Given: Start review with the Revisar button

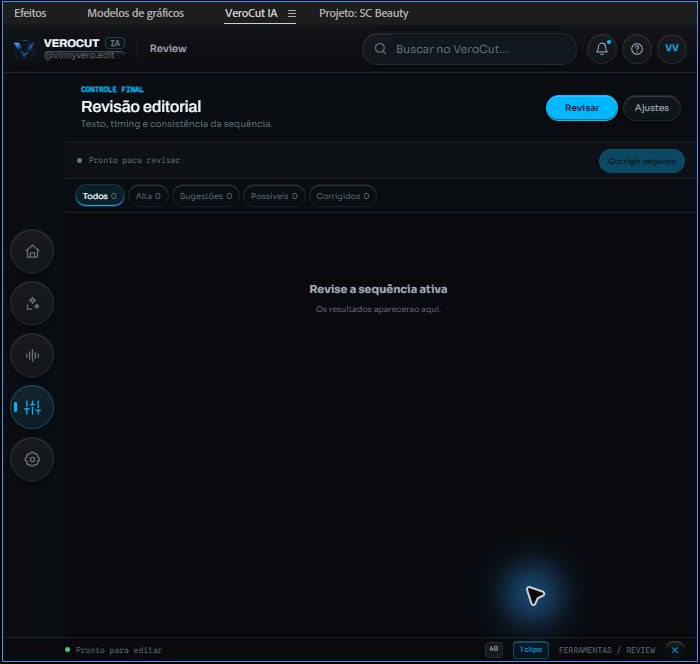Looking at the screenshot, I should [x=582, y=108].
